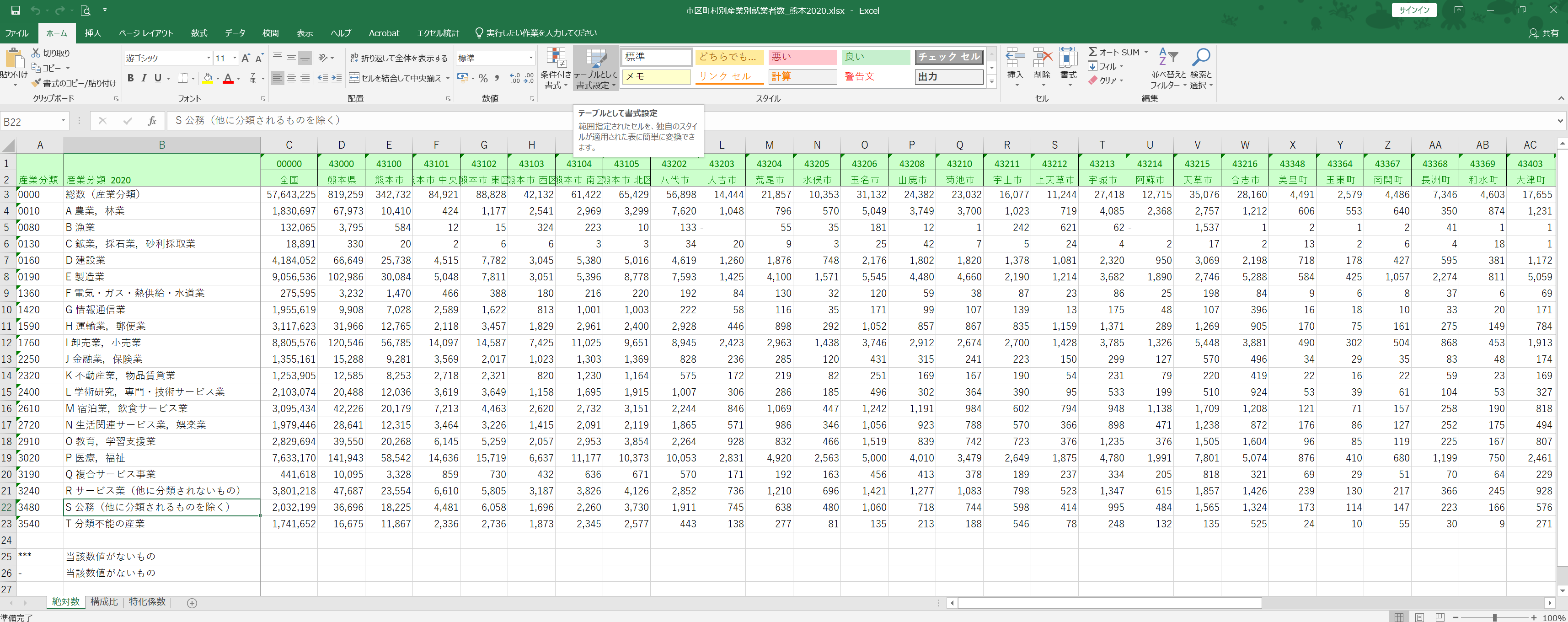Switch to the Insert (挿入) ribbon tab

[92, 33]
